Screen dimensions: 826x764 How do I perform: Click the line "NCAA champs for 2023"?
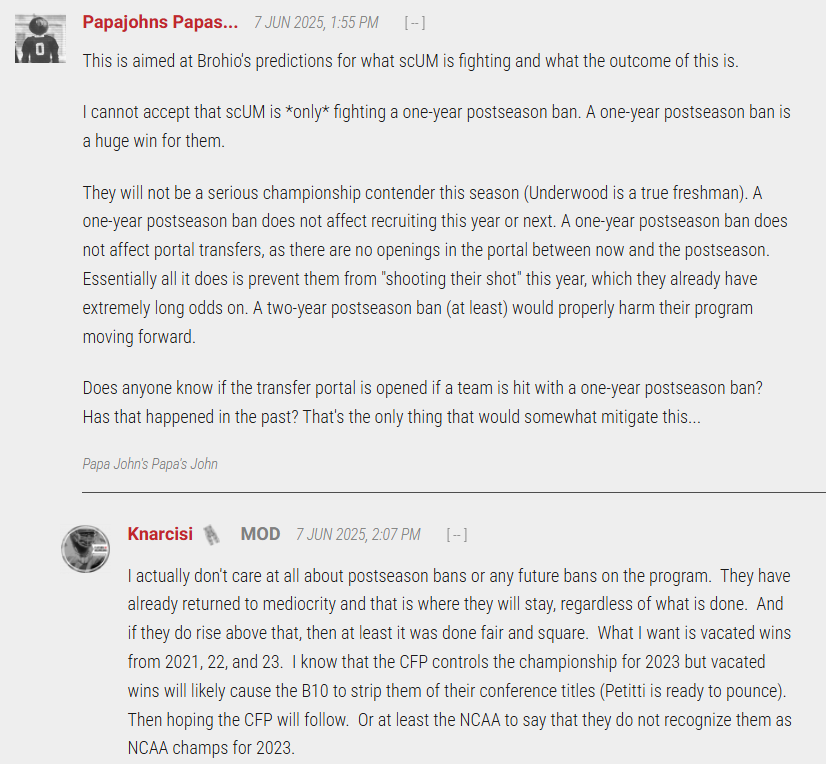click(211, 748)
